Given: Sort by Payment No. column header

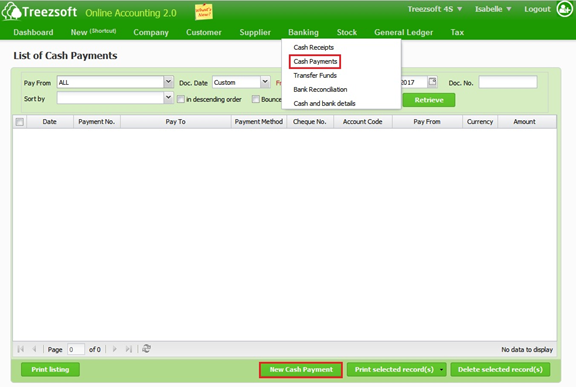Looking at the screenshot, I should pyautogui.click(x=97, y=122).
